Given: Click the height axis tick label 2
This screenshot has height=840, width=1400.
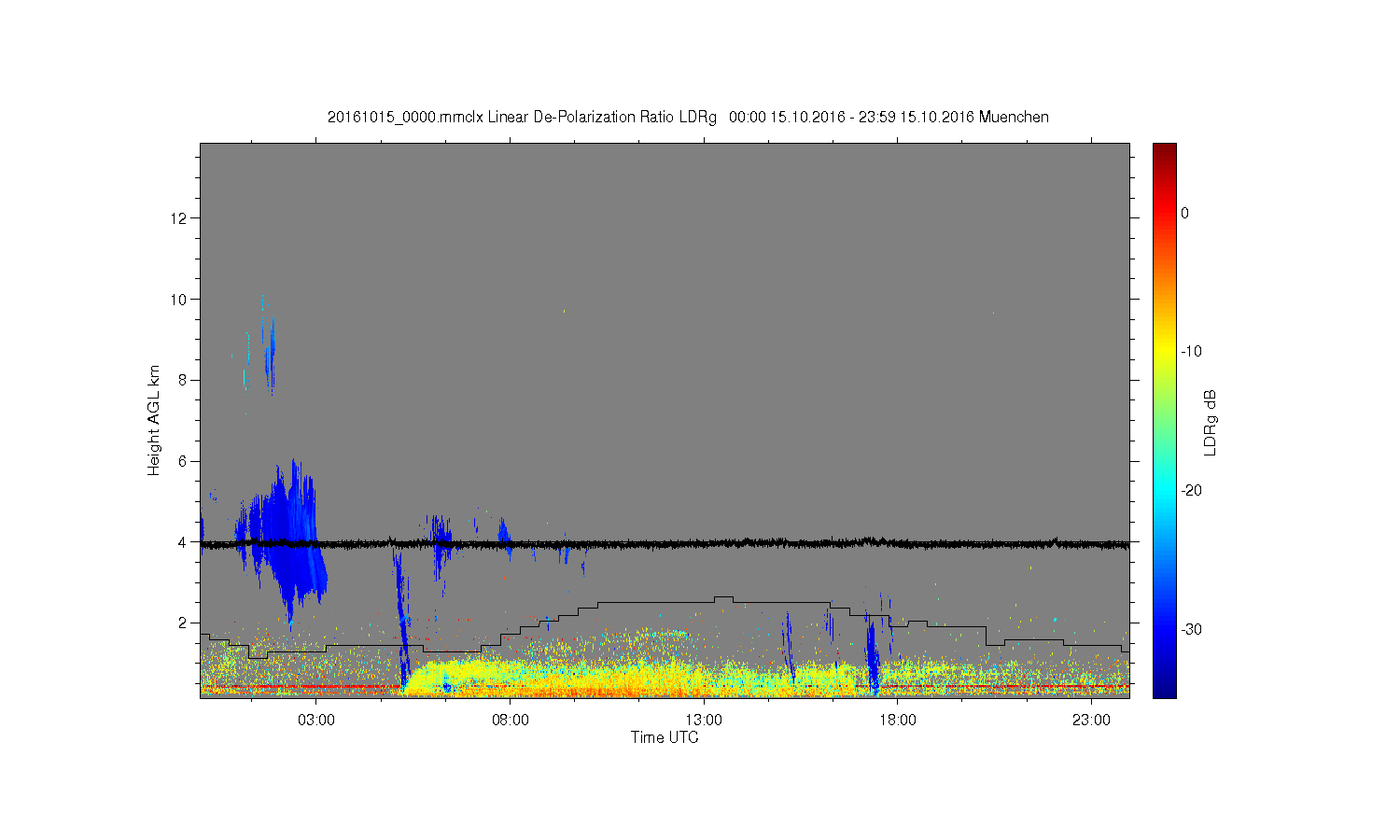Looking at the screenshot, I should click(184, 623).
